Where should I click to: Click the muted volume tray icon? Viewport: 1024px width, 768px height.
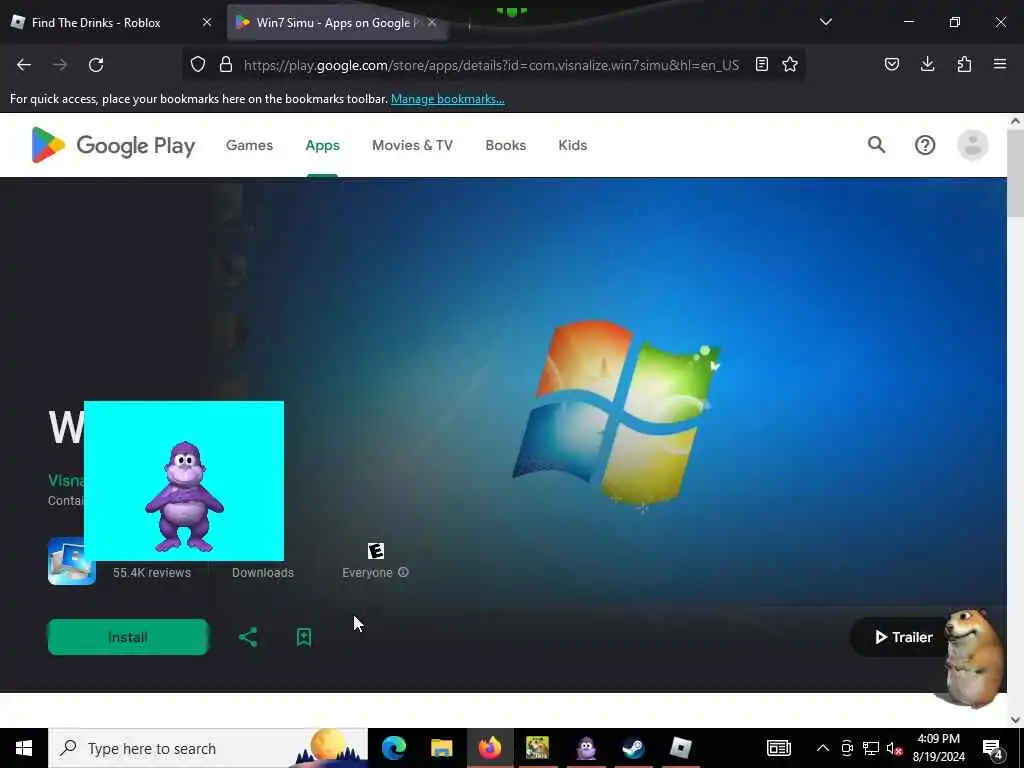tap(894, 748)
